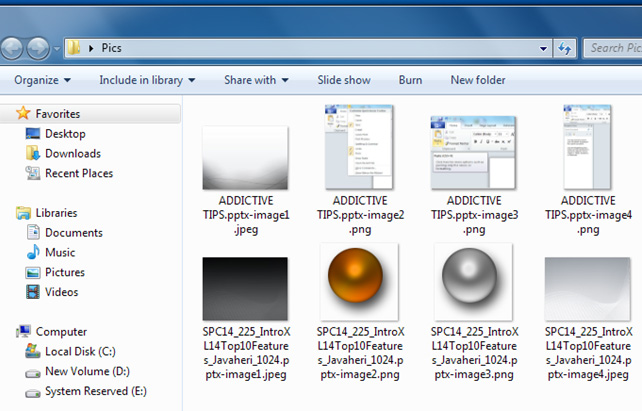Open address bar history dropdown arrow
The height and width of the screenshot is (411, 642).
pyautogui.click(x=543, y=49)
